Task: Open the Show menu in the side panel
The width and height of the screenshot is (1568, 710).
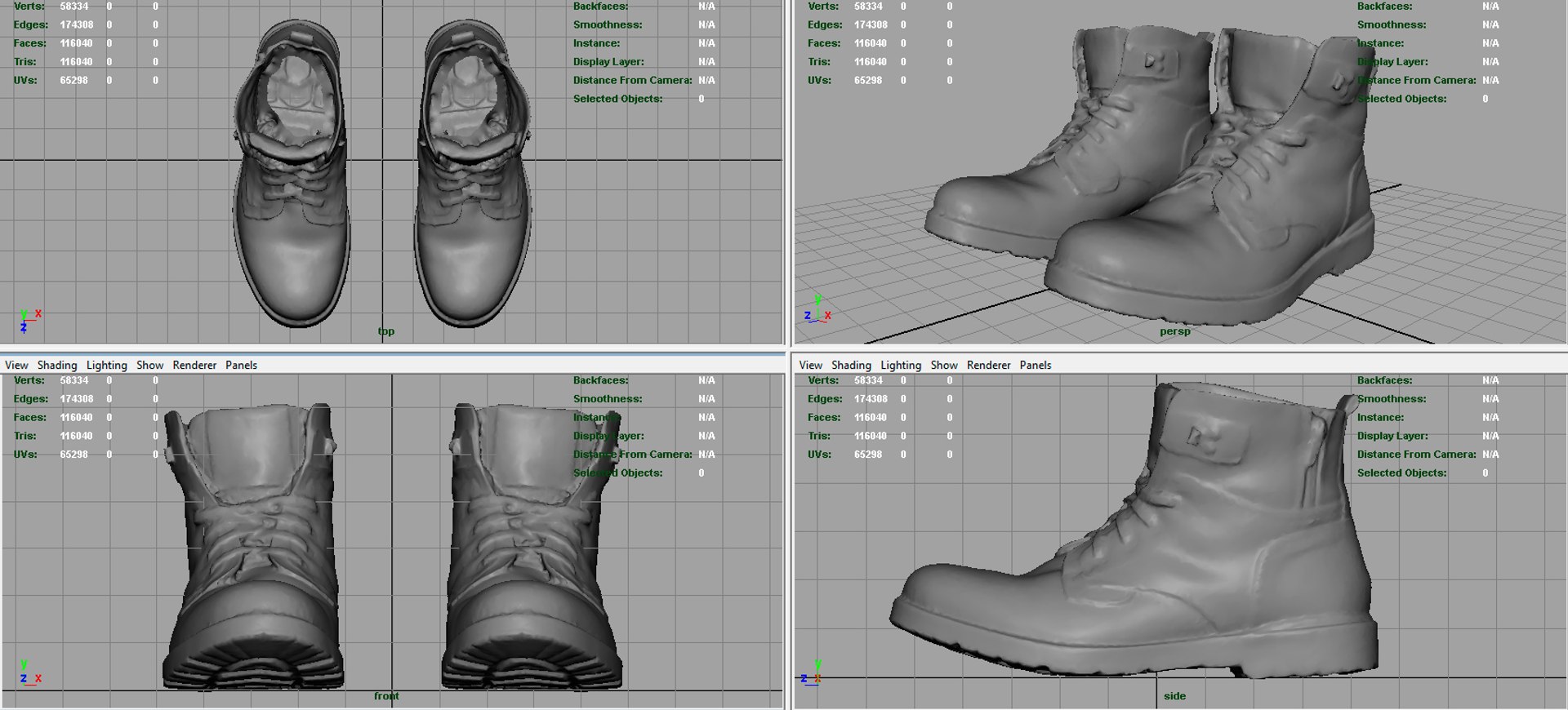Action: [944, 365]
